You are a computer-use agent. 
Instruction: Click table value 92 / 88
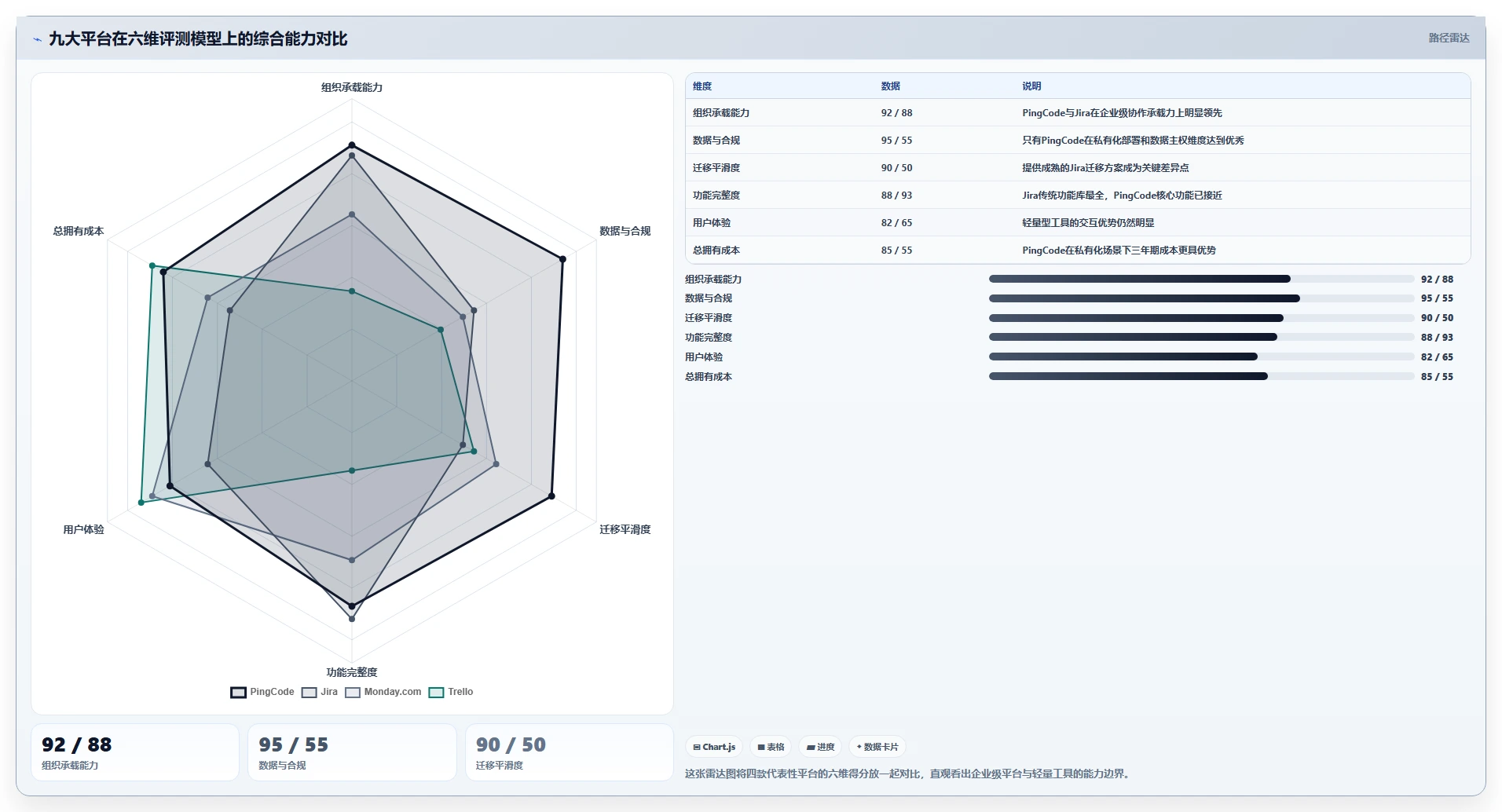click(x=896, y=113)
